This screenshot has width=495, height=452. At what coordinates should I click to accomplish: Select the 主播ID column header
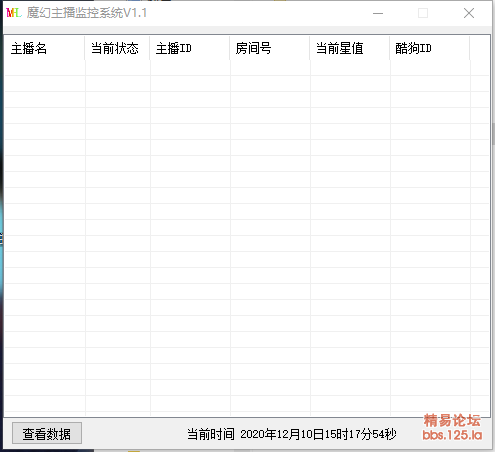click(190, 48)
